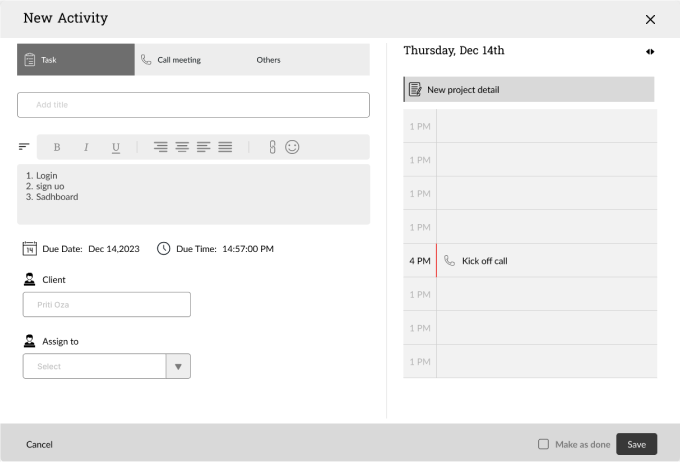Expand text options with the lines icon
Image resolution: width=680 pixels, height=462 pixels.
pos(24,147)
